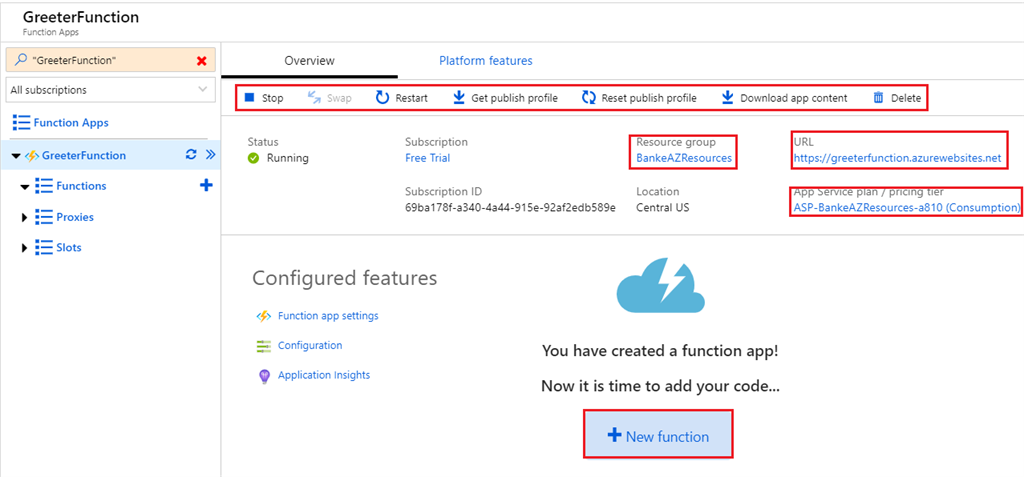Screen dimensions: 1024x477
Task: Click the Functions list icon
Action: tap(44, 186)
